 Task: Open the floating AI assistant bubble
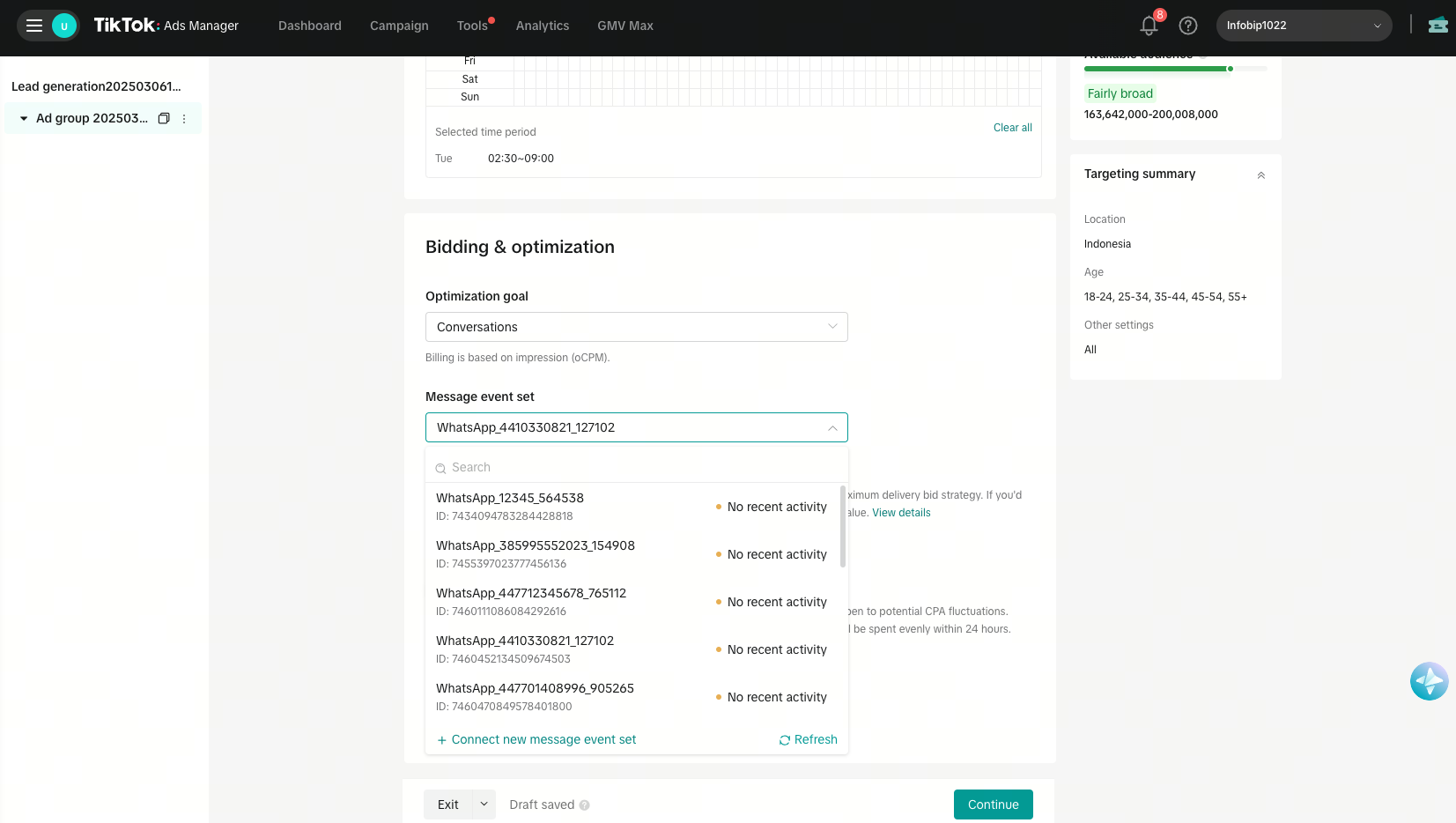1429,681
